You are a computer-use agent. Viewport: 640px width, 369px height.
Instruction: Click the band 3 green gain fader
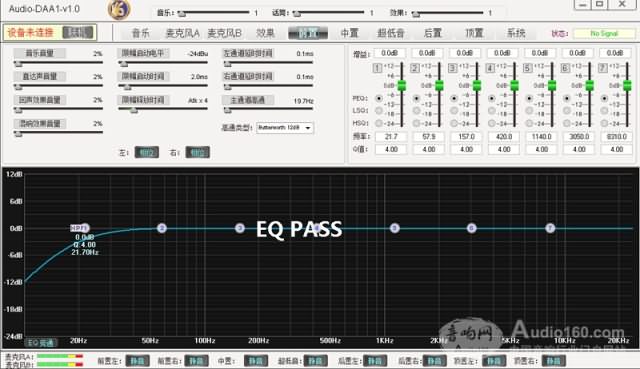coord(477,85)
